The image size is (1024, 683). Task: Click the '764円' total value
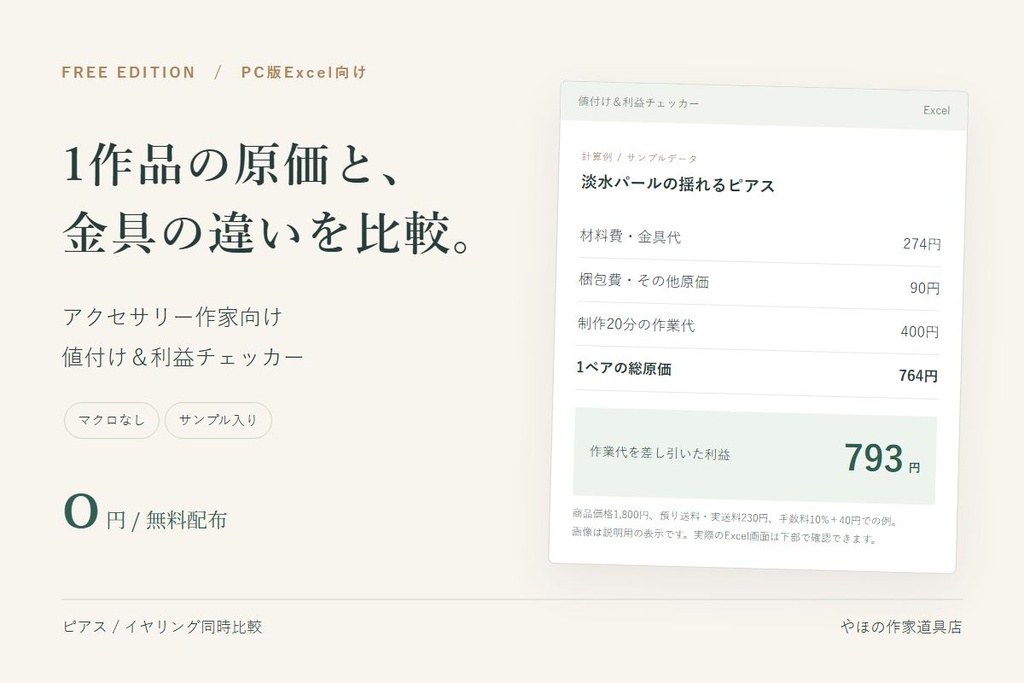(918, 375)
